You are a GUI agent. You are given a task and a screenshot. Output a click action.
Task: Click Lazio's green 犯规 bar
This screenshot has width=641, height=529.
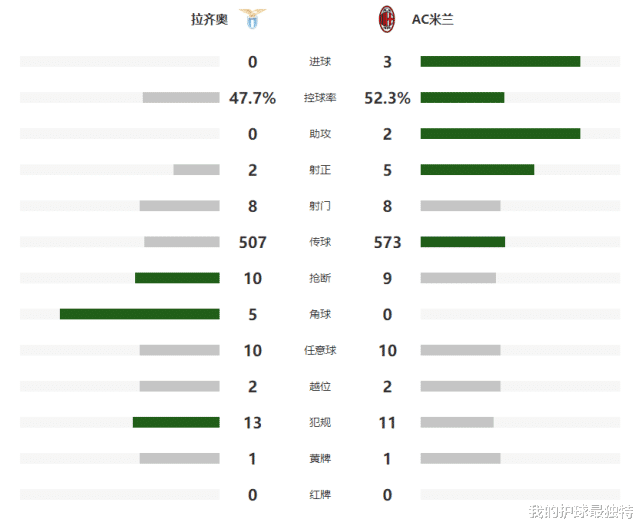pyautogui.click(x=176, y=422)
